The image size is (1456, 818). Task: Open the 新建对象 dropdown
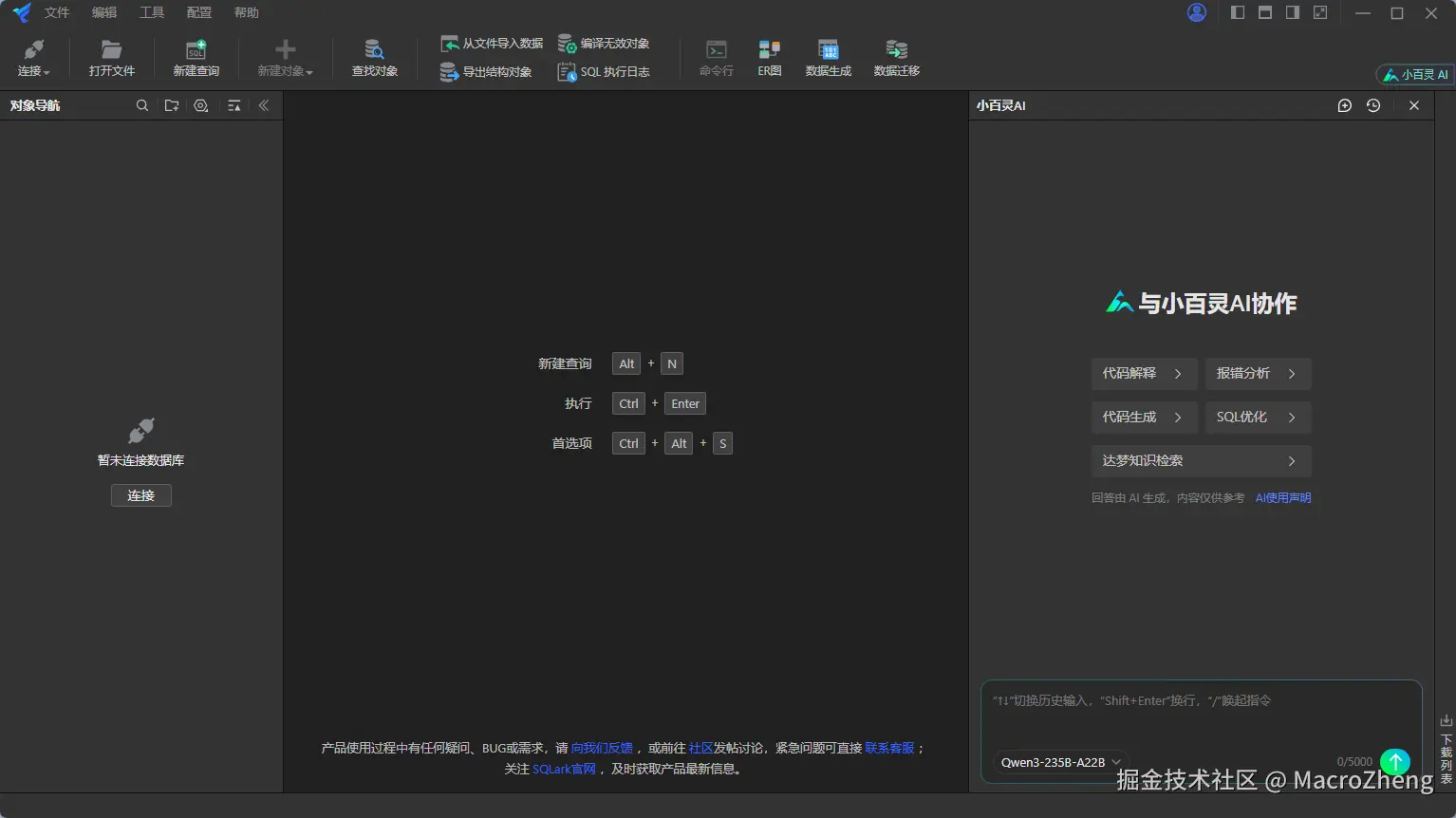[x=285, y=58]
